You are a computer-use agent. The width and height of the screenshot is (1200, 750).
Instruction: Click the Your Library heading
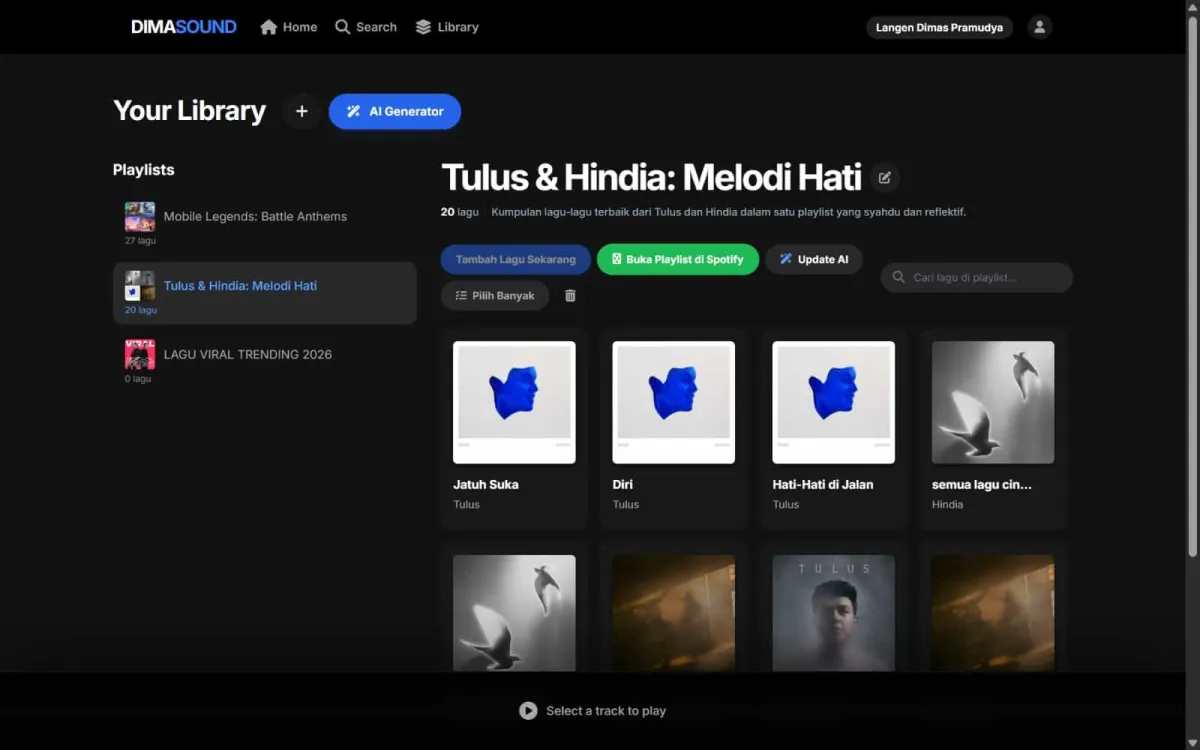[190, 111]
